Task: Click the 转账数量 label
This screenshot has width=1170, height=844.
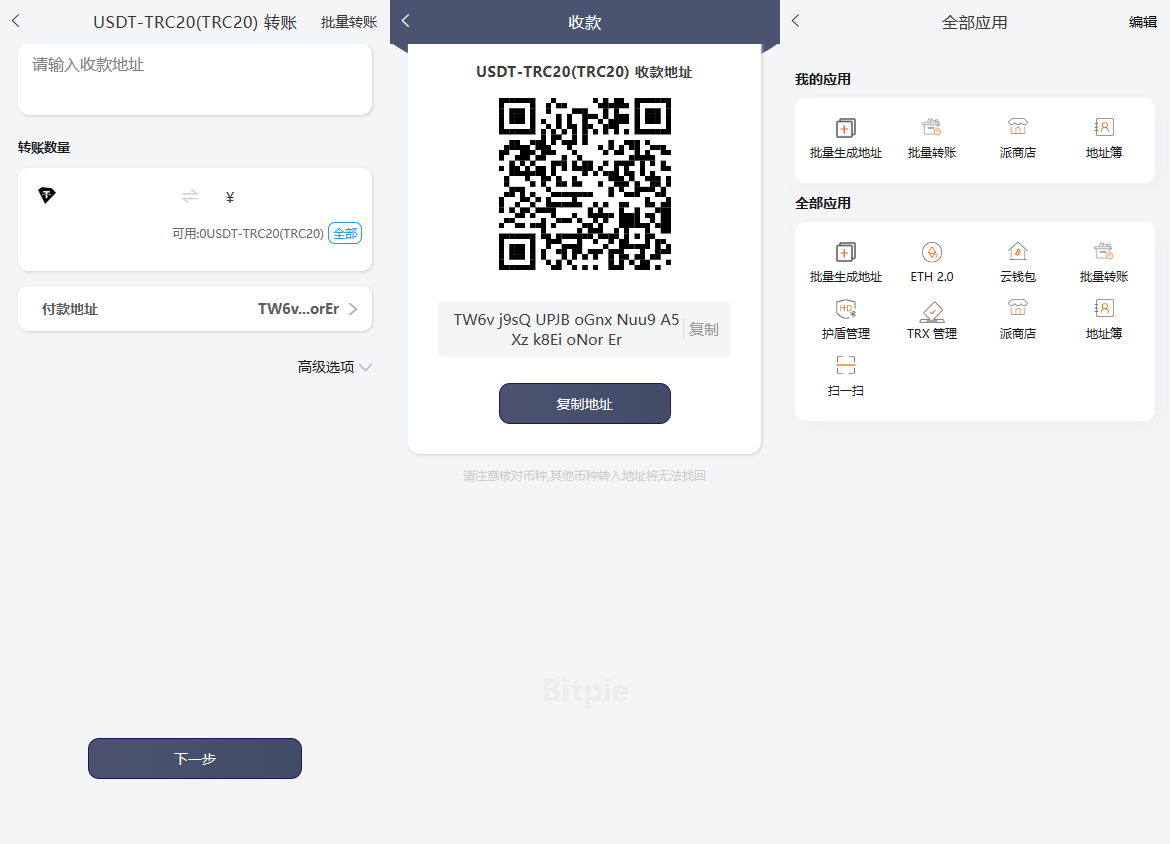Action: click(44, 148)
